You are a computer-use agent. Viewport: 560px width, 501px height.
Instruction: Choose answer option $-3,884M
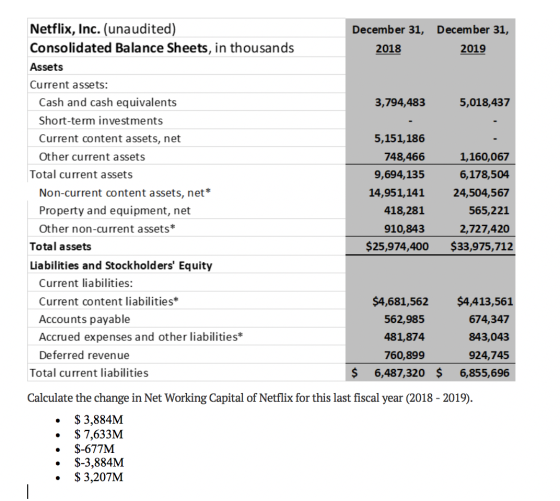pyautogui.click(x=99, y=462)
